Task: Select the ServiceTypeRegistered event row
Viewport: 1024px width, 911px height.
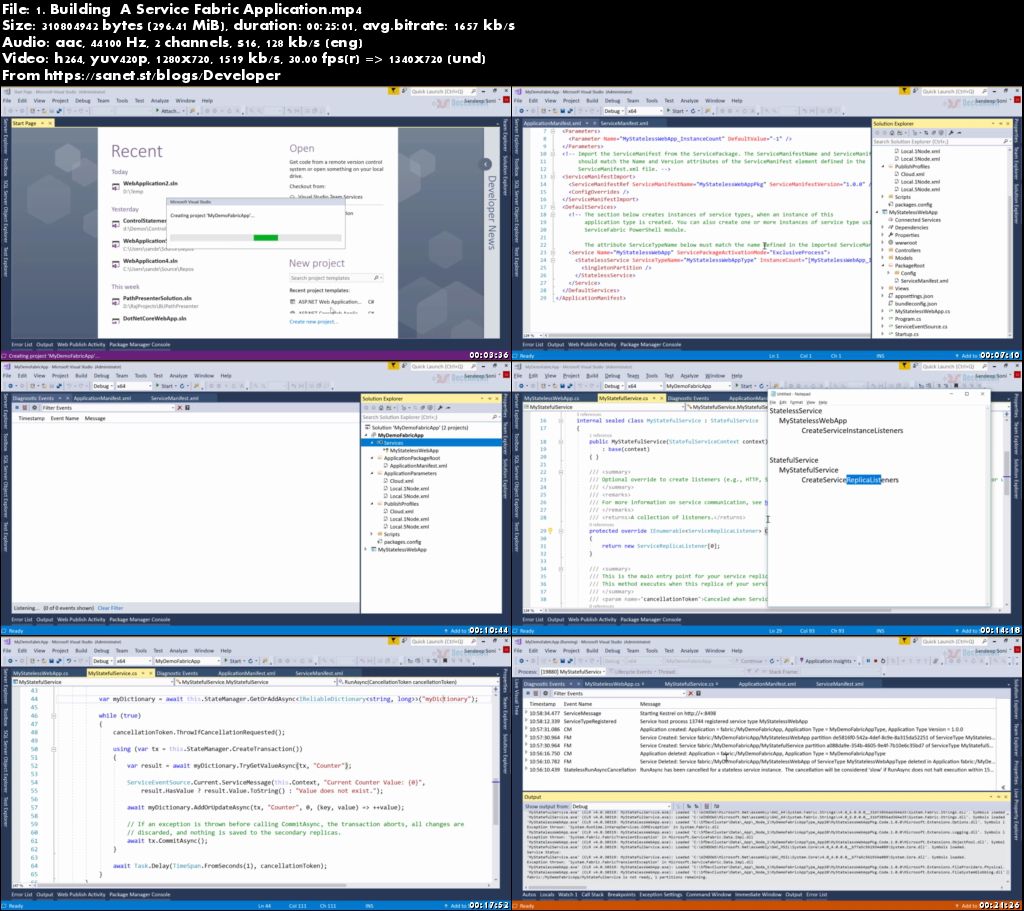Action: 761,721
